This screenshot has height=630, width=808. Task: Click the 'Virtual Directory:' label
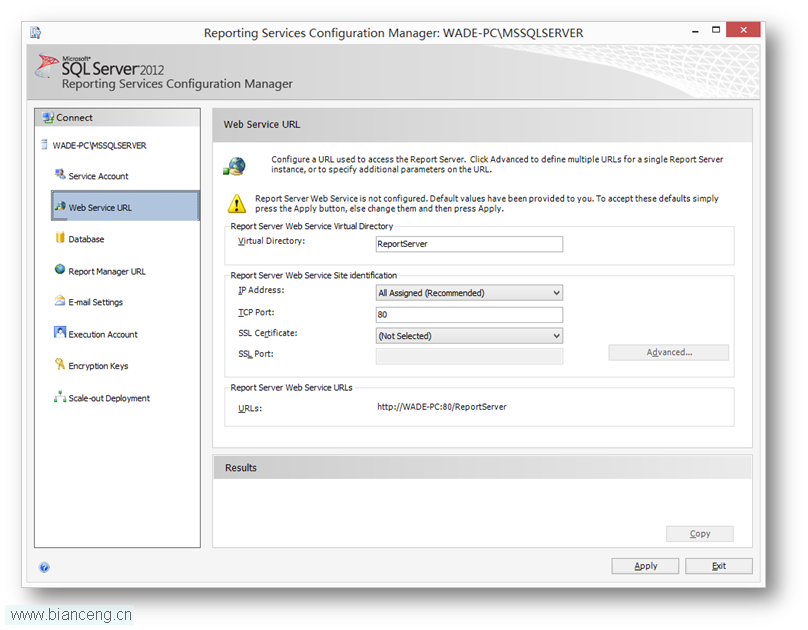pyautogui.click(x=271, y=241)
